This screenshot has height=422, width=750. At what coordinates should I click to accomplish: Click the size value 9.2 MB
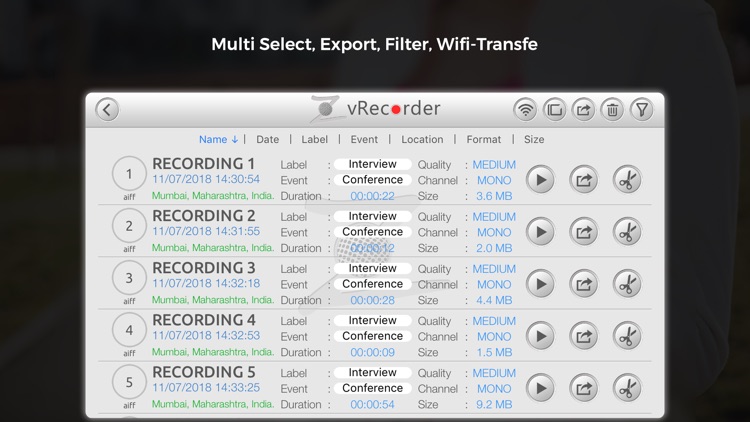pos(494,405)
